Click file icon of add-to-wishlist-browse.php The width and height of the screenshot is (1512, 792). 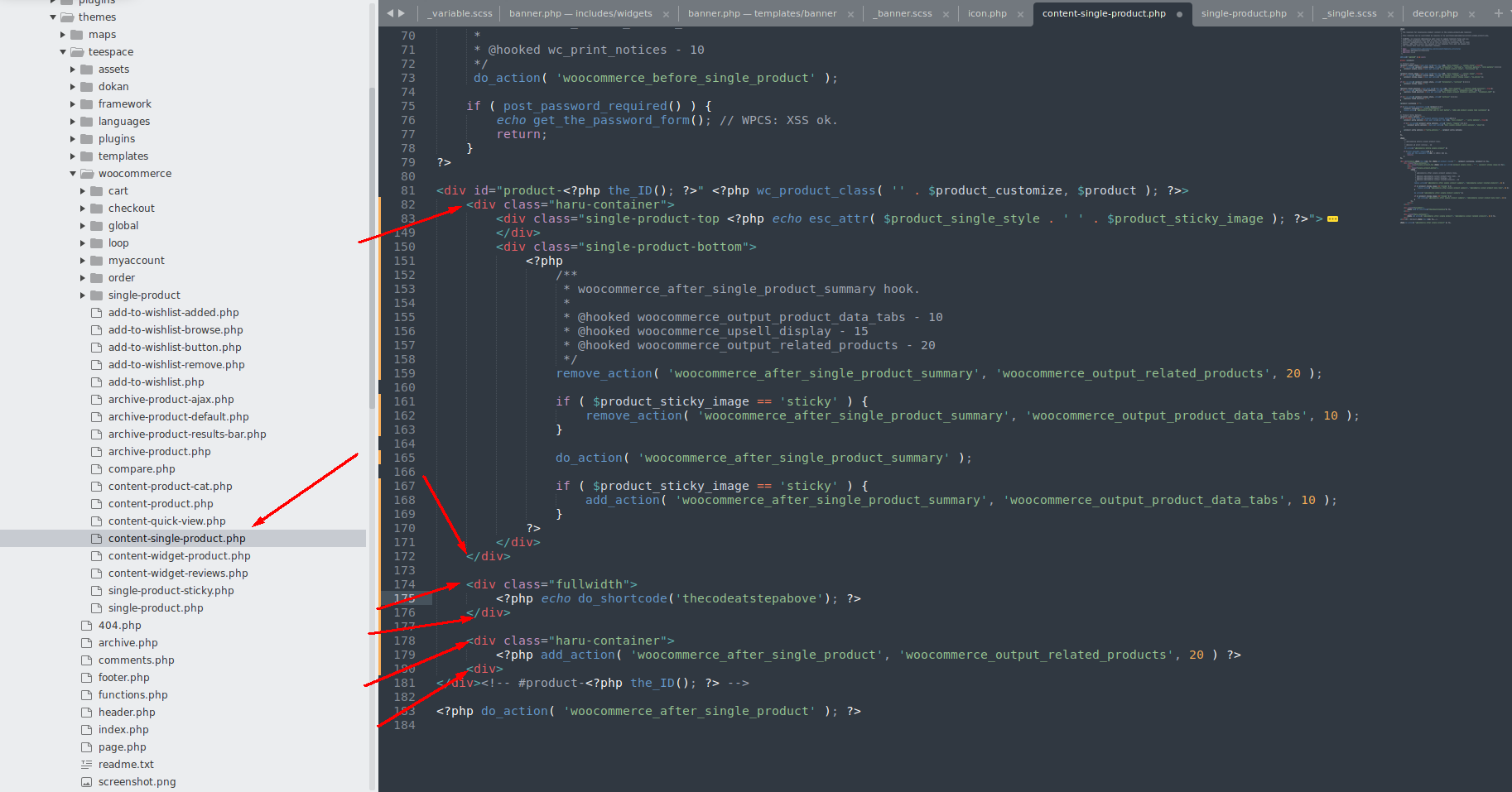97,330
